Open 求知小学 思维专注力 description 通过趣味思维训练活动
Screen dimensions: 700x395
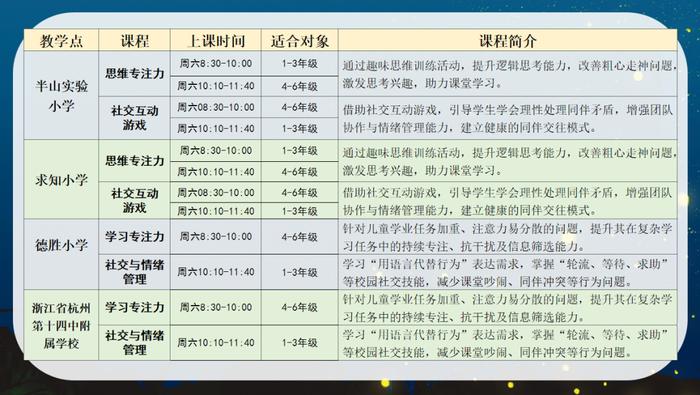click(x=508, y=161)
